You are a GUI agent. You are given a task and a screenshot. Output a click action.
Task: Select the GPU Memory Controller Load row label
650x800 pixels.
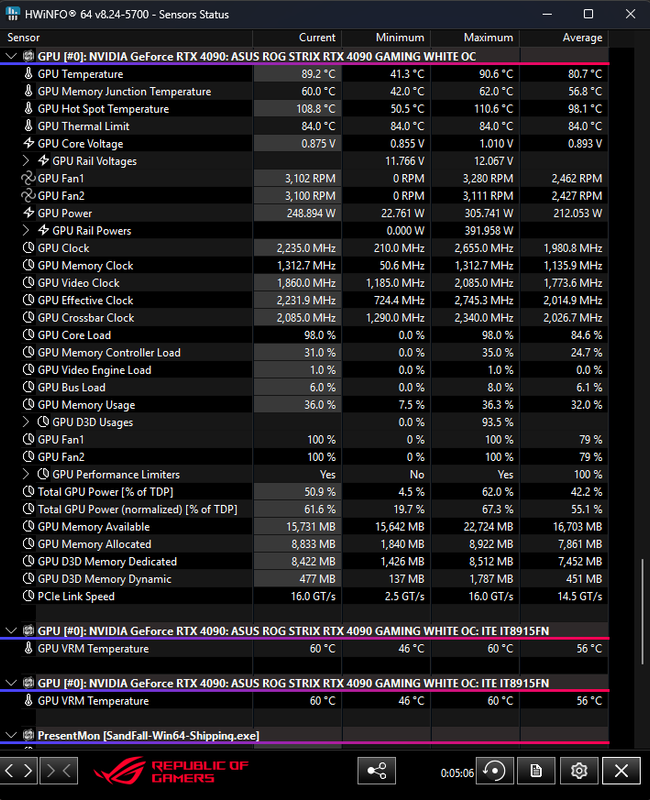(x=109, y=353)
